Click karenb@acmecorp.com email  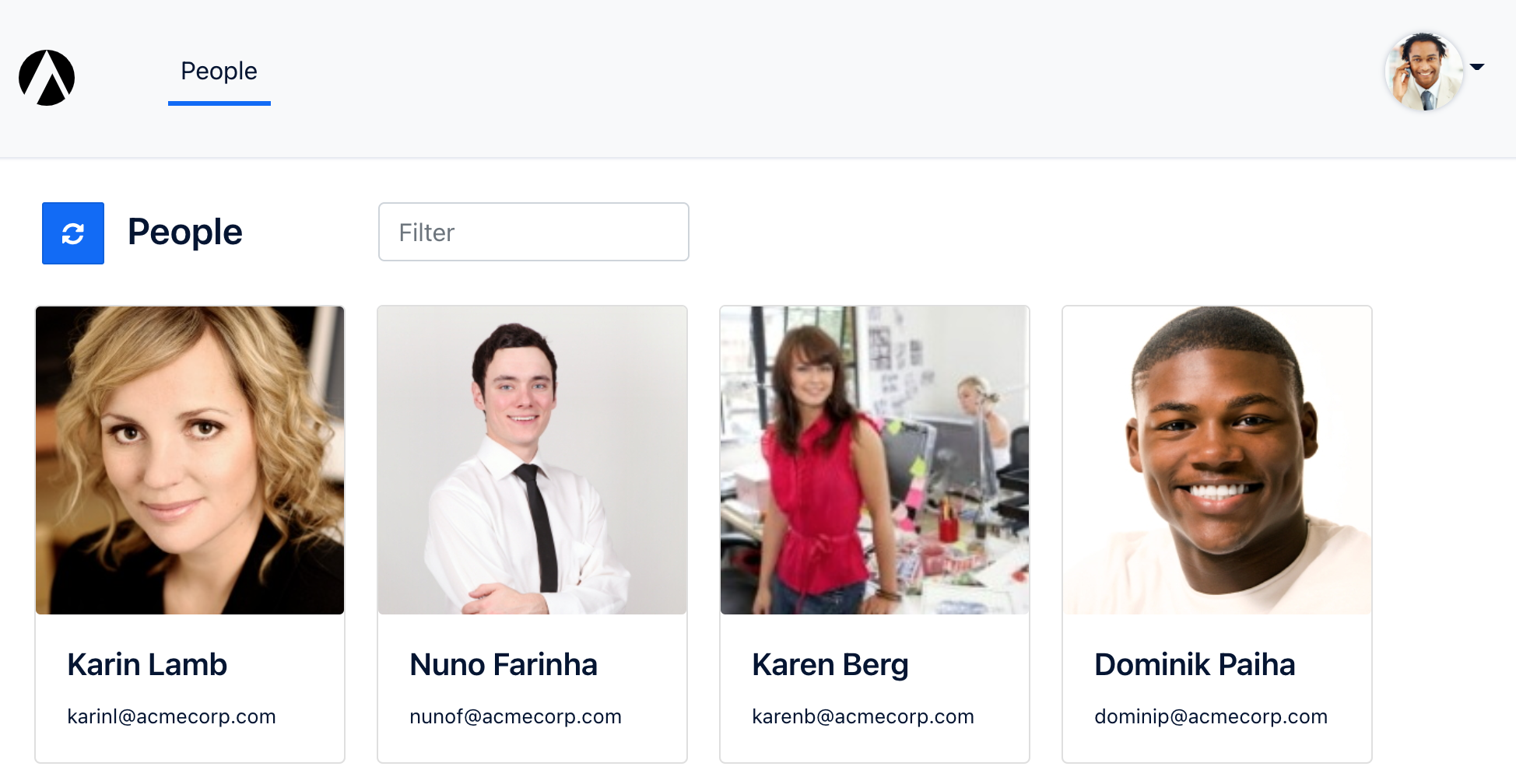coord(863,716)
